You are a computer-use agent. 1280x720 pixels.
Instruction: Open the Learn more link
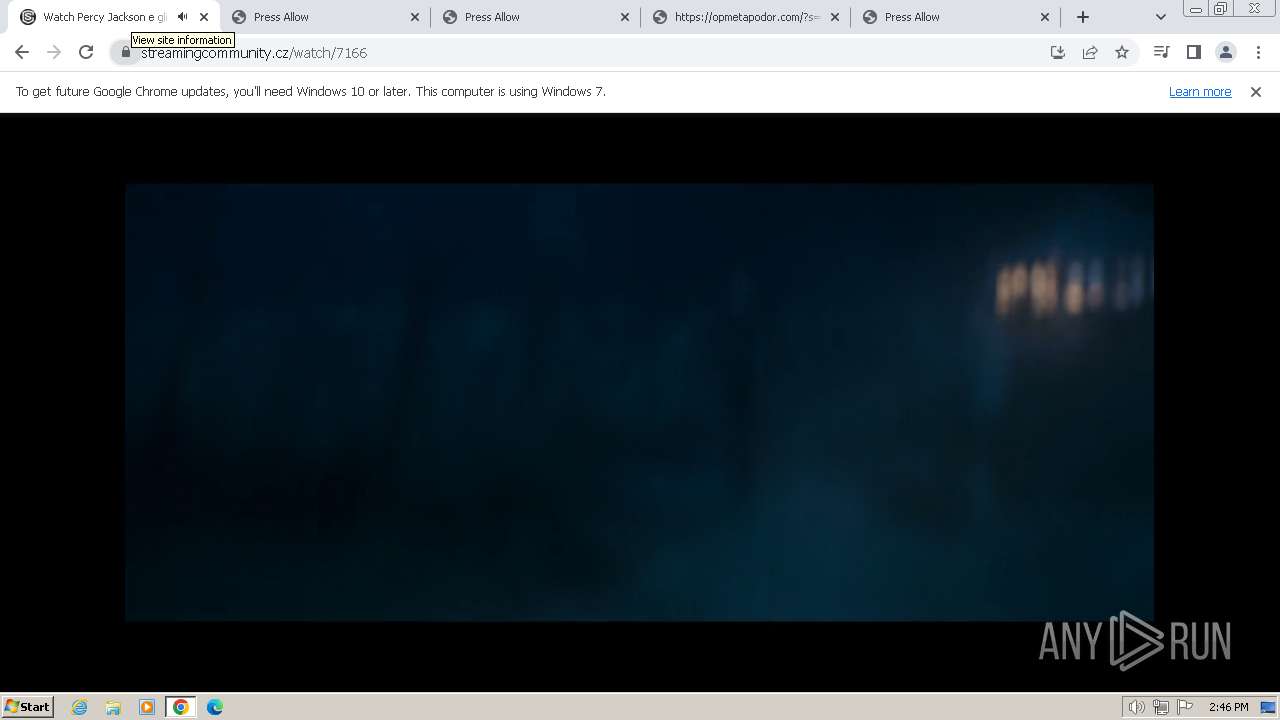(1200, 91)
